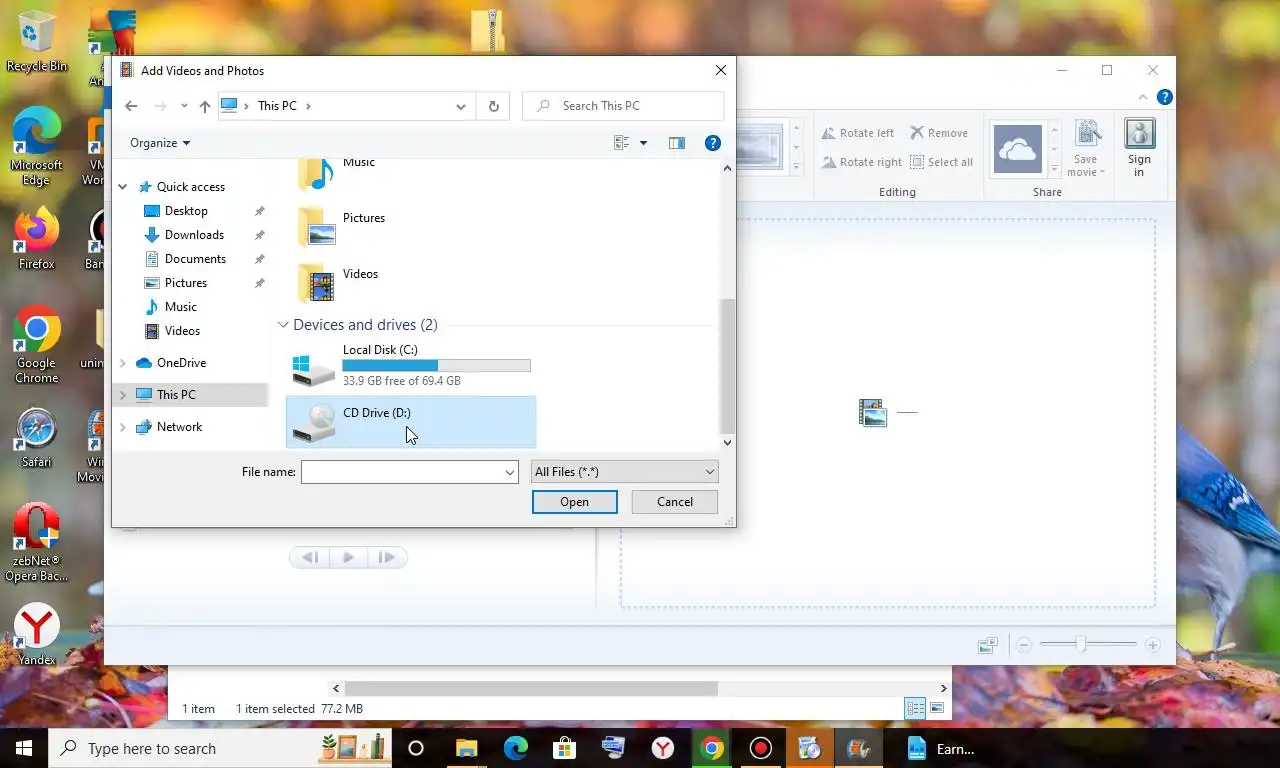1280x768 pixels.
Task: Click Rotate right in Movie Maker ribbon
Action: click(x=862, y=162)
